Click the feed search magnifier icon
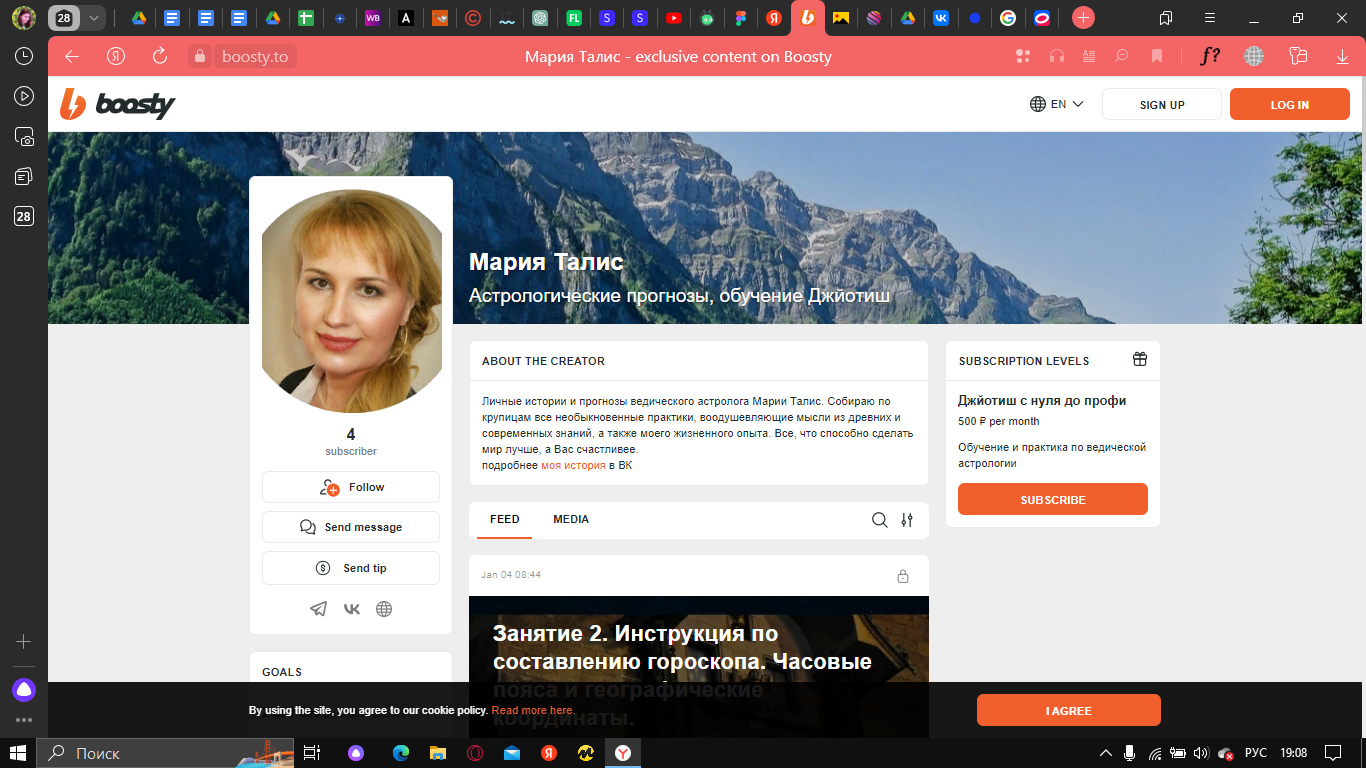Image resolution: width=1366 pixels, height=768 pixels. click(879, 520)
